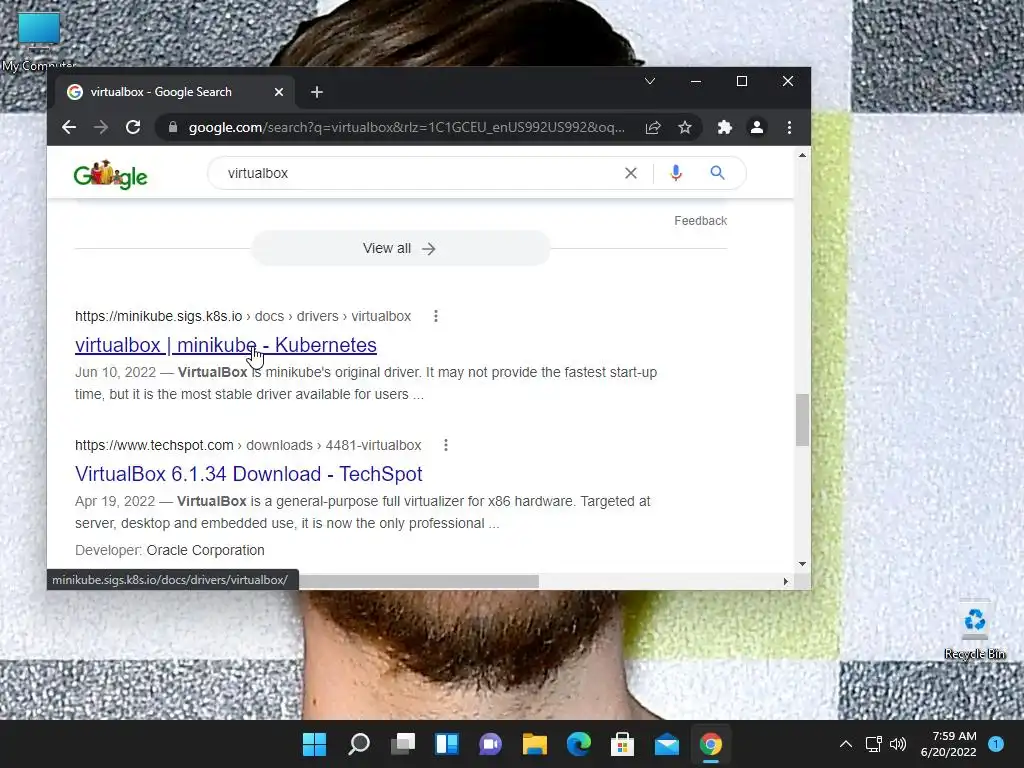This screenshot has width=1024, height=768.
Task: Click the horizontal scrollbar thumb
Action: click(x=419, y=581)
